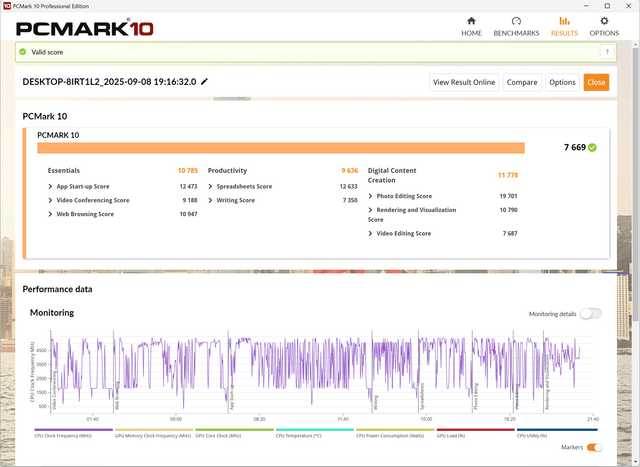Click the orange PCMARK 10 score bar
Viewport: 640px width, 467px height.
pyautogui.click(x=281, y=148)
